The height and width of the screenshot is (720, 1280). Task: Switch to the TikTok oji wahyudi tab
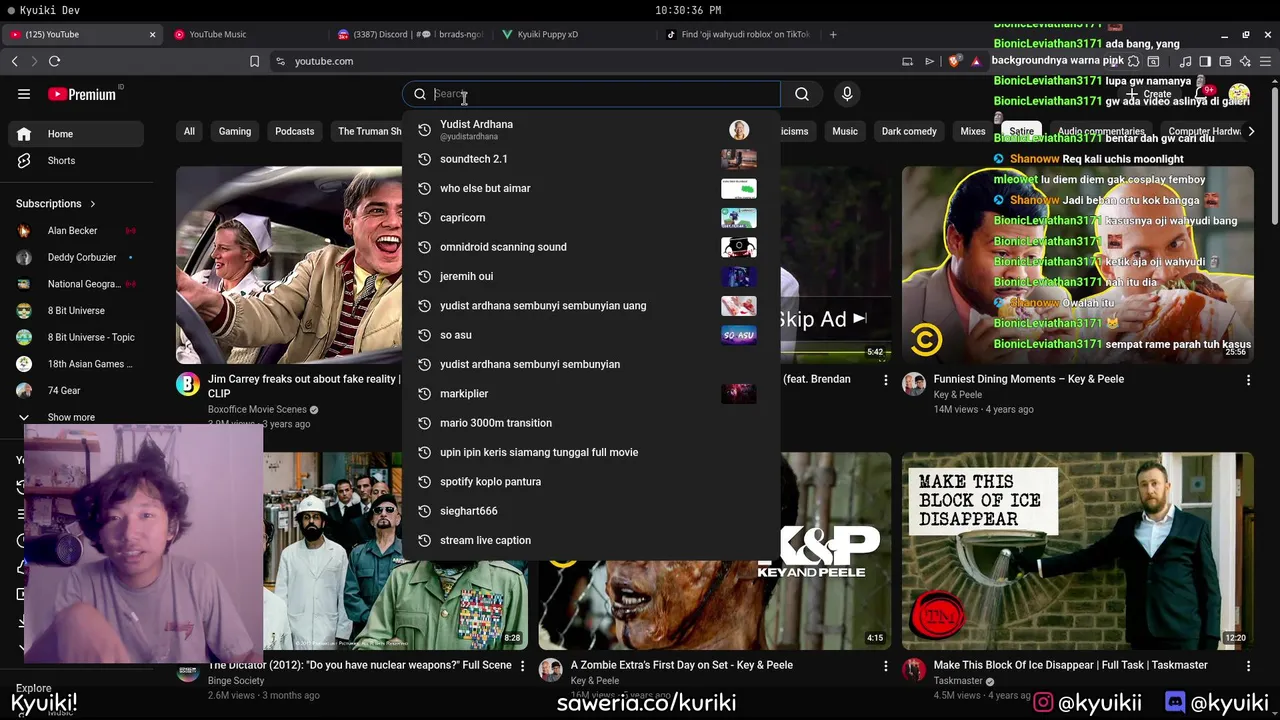click(740, 34)
